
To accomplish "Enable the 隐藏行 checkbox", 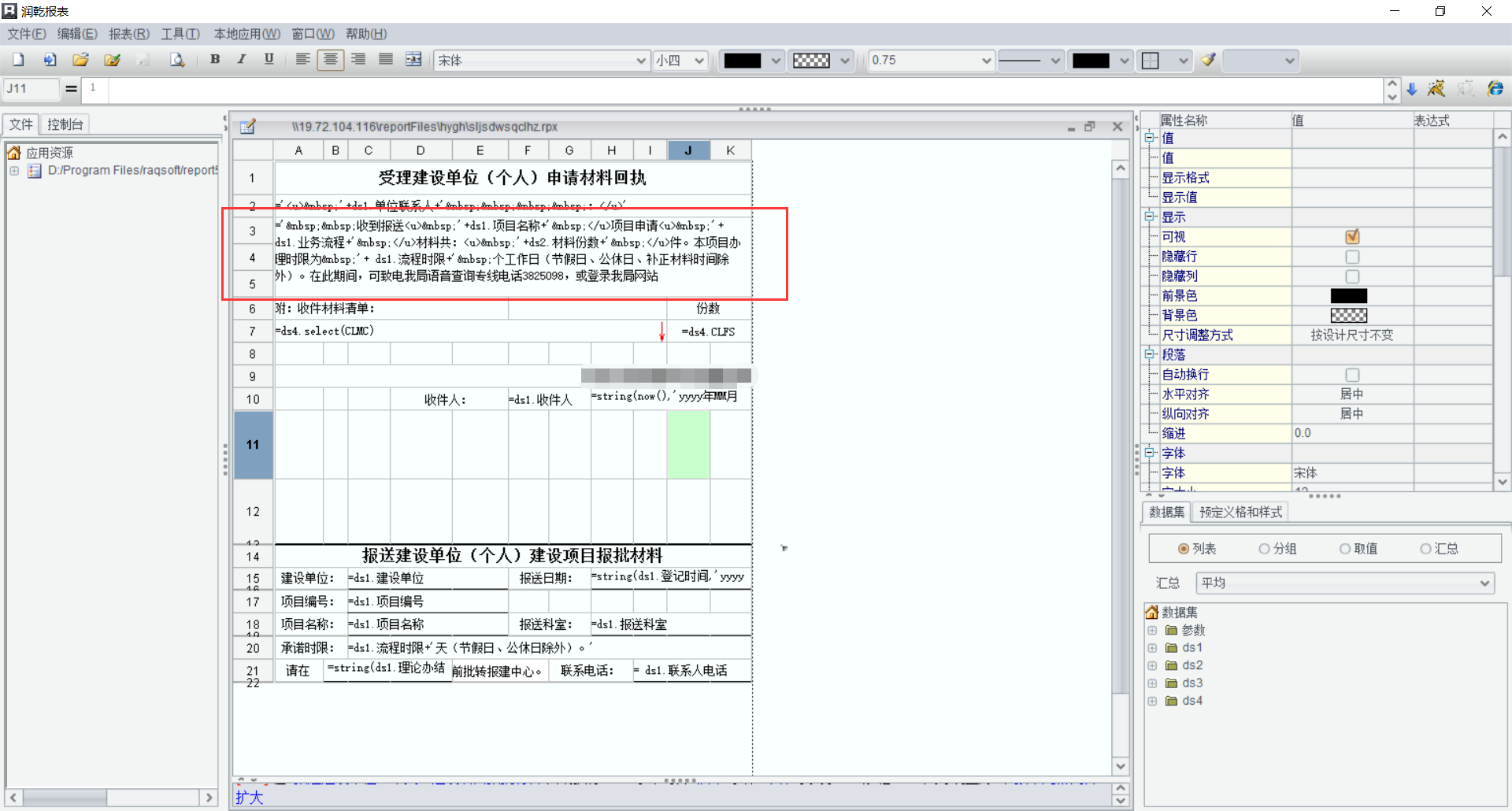I will click(x=1352, y=257).
